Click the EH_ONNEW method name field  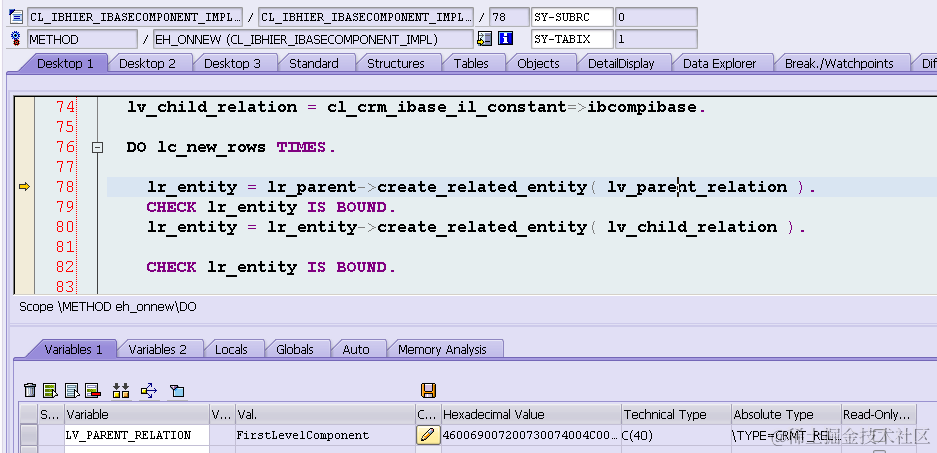313,39
